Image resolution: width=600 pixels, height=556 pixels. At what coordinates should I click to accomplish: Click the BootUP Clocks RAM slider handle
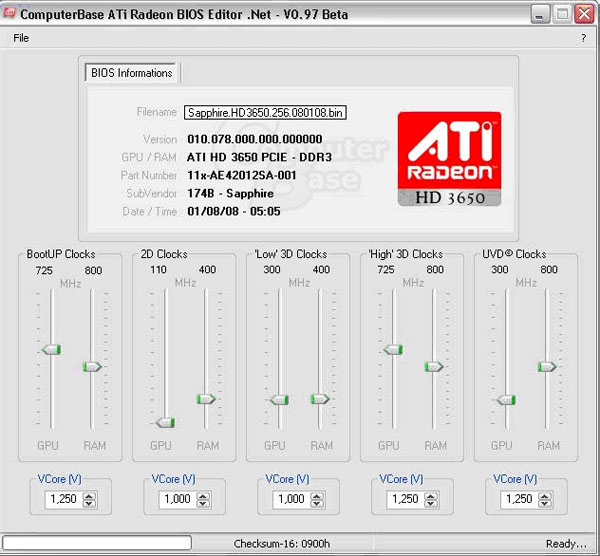click(x=92, y=367)
